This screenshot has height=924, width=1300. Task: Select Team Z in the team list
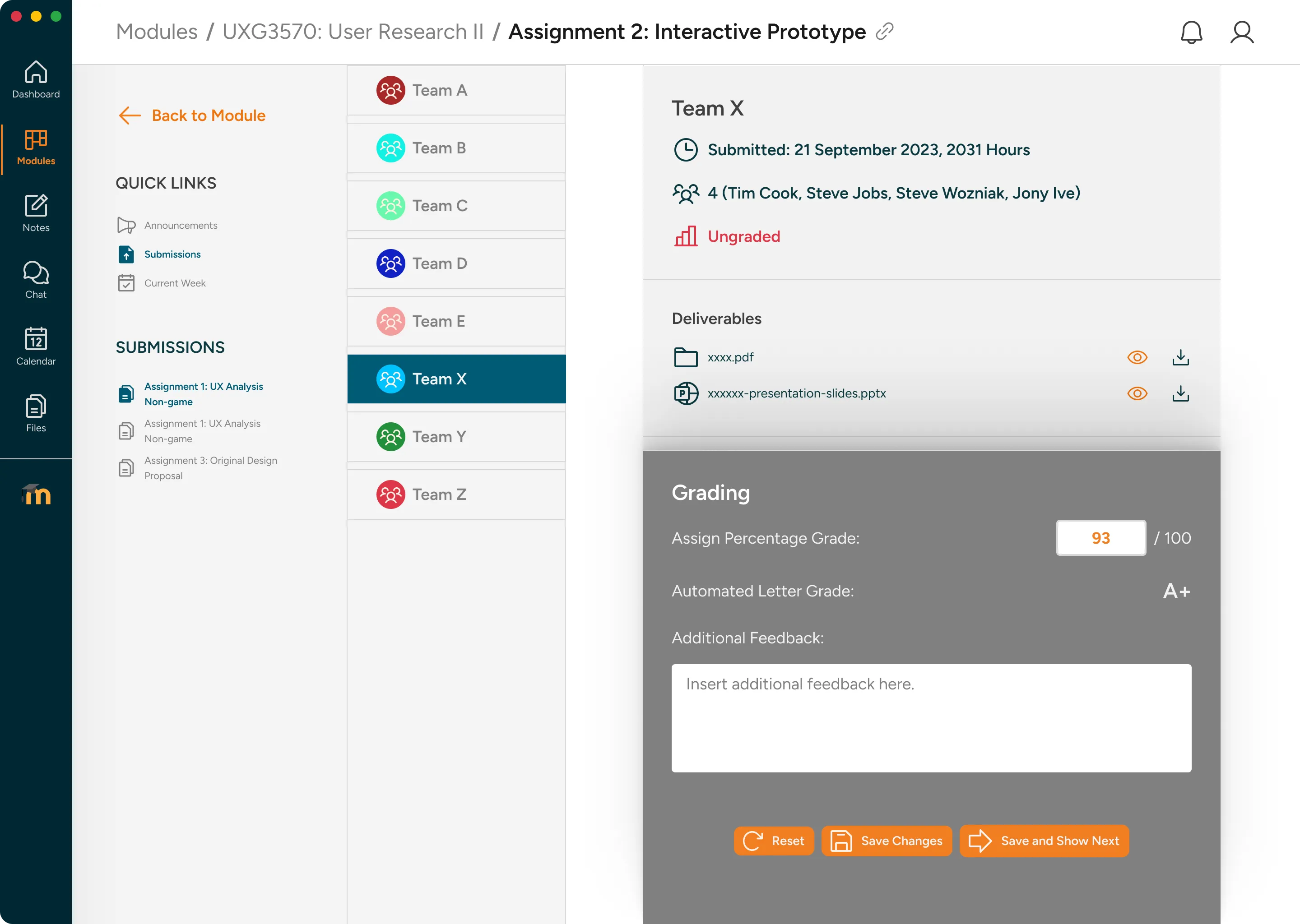click(456, 494)
